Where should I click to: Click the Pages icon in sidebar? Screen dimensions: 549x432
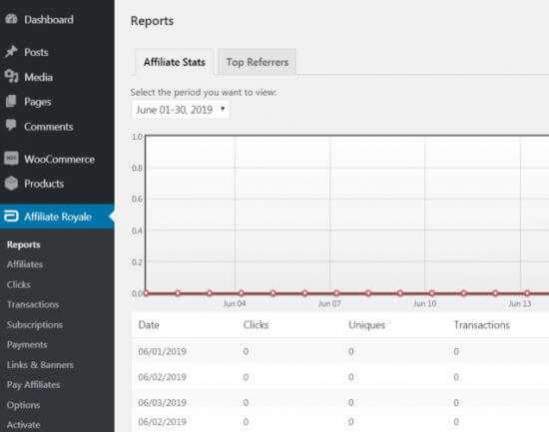11,102
